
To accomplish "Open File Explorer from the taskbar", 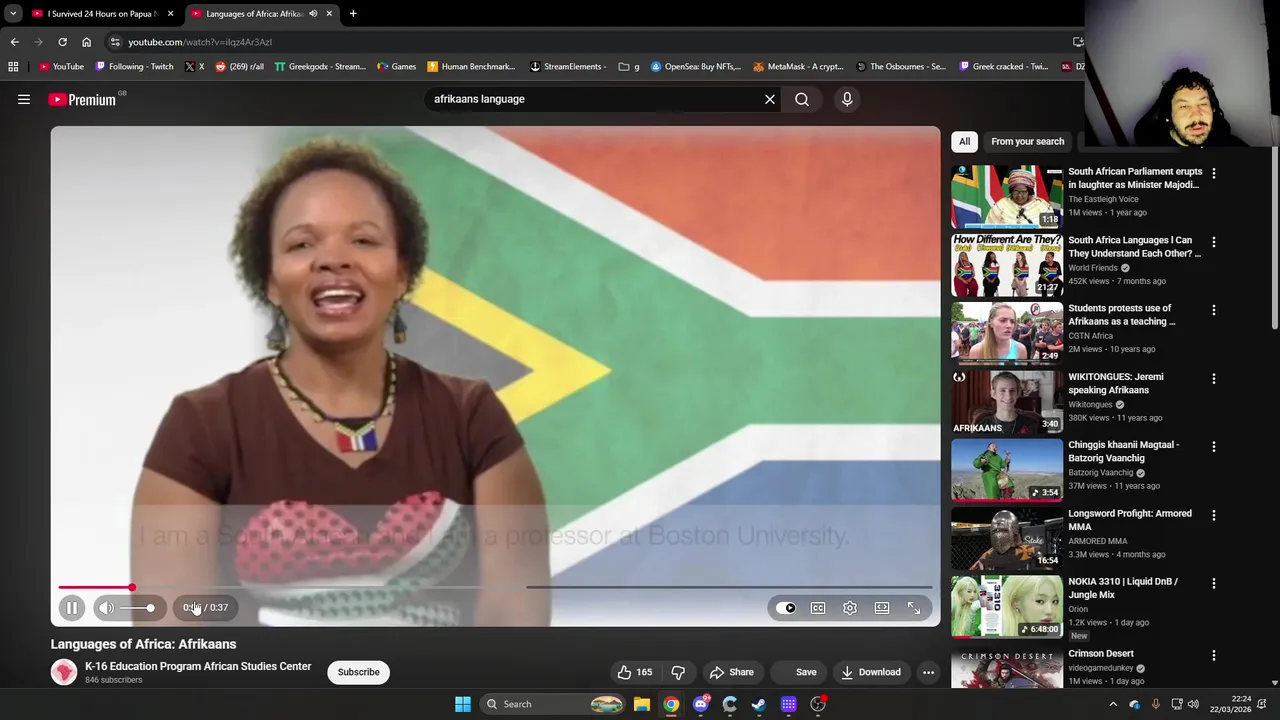I will tap(642, 704).
